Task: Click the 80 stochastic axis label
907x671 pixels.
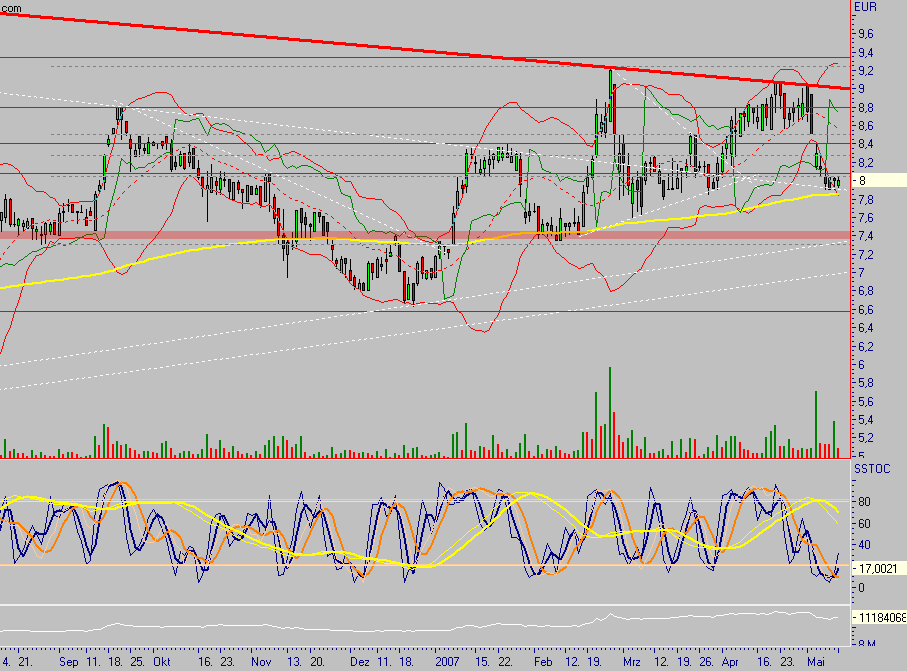Action: click(x=865, y=502)
